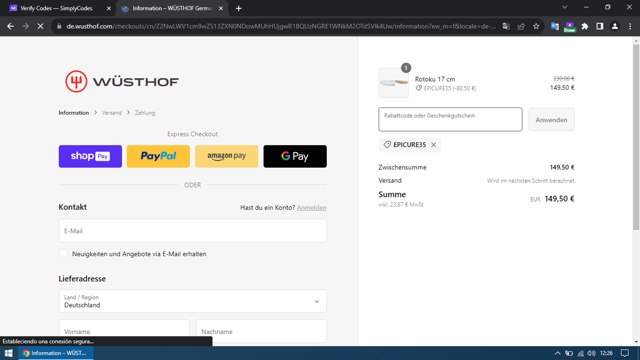Close the Information – WÜSTHOF tab
Viewport: 640px width, 360px height.
point(221,8)
